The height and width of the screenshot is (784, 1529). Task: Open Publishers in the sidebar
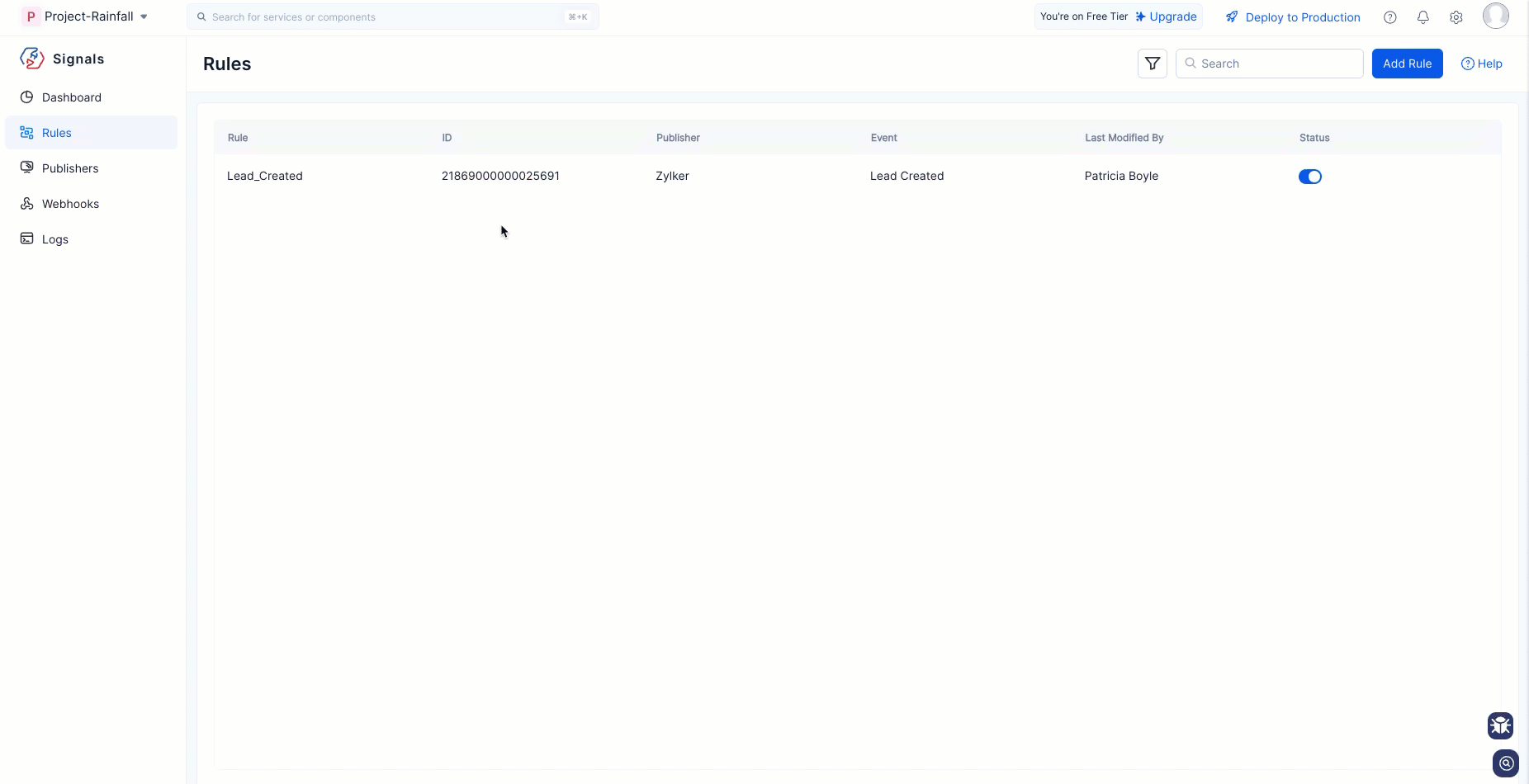point(91,168)
